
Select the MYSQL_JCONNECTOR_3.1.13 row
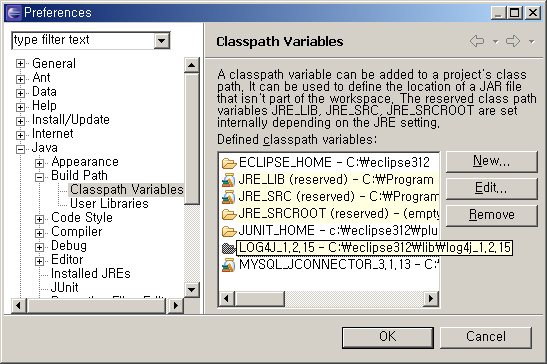click(330, 265)
